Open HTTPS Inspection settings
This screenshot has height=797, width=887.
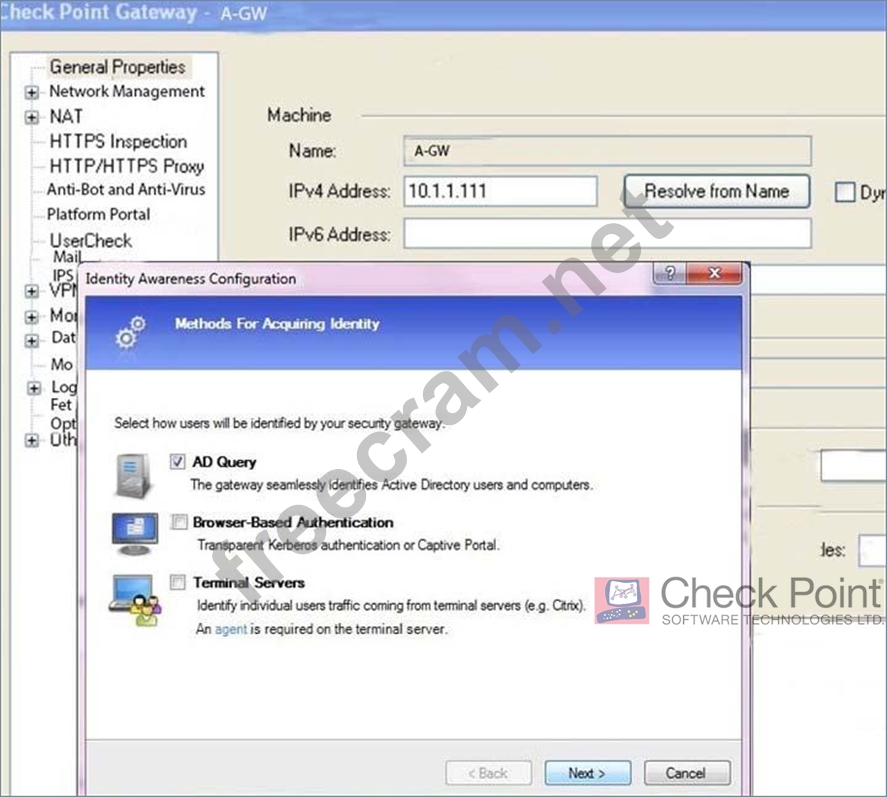pyautogui.click(x=118, y=141)
